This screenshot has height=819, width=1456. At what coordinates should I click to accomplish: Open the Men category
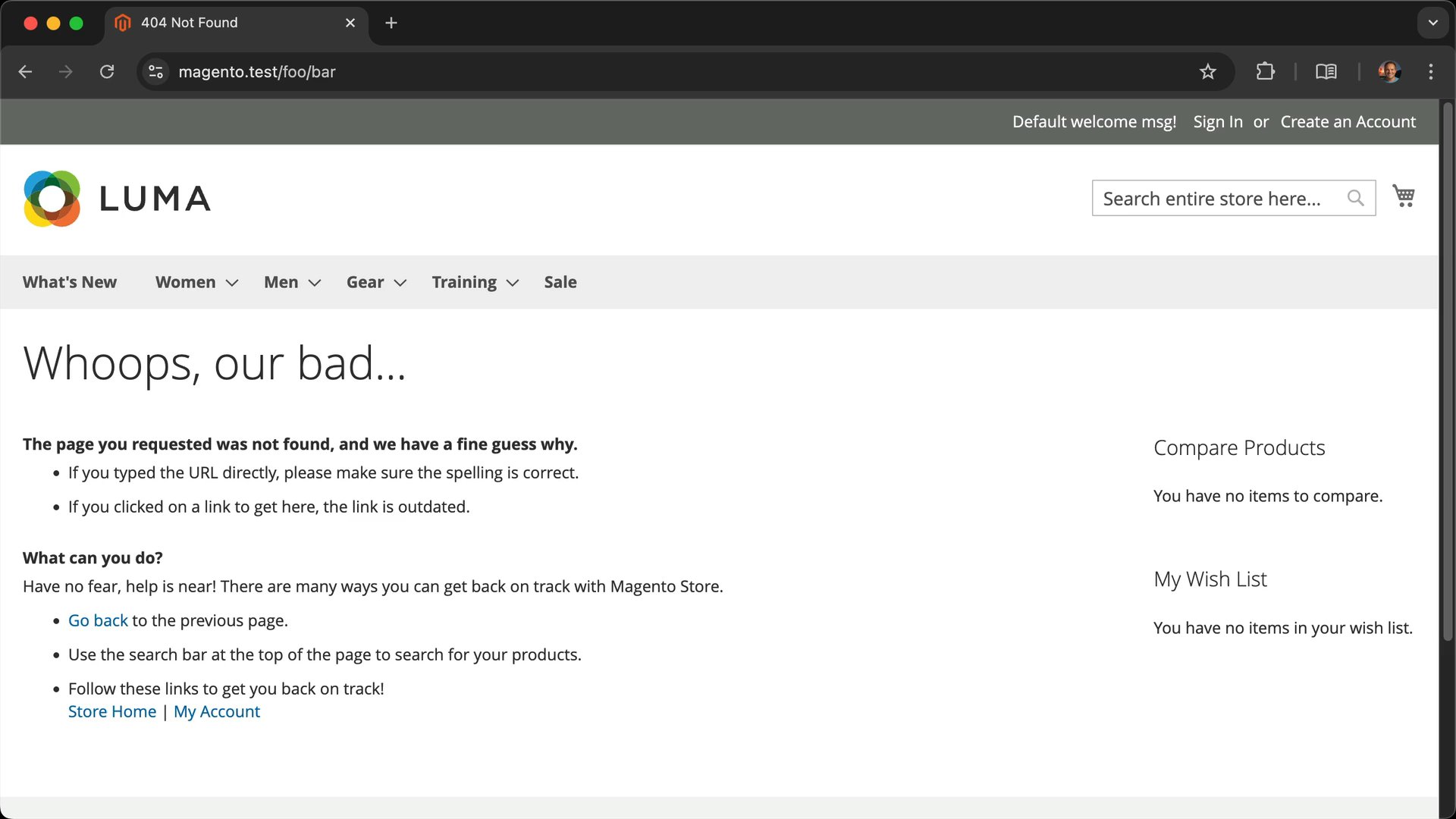pyautogui.click(x=281, y=282)
